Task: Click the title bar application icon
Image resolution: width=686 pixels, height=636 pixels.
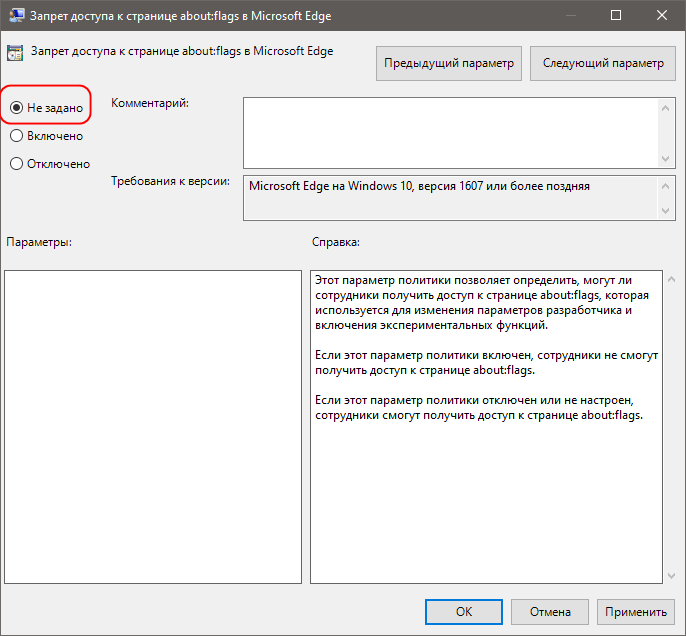Action: pos(17,15)
